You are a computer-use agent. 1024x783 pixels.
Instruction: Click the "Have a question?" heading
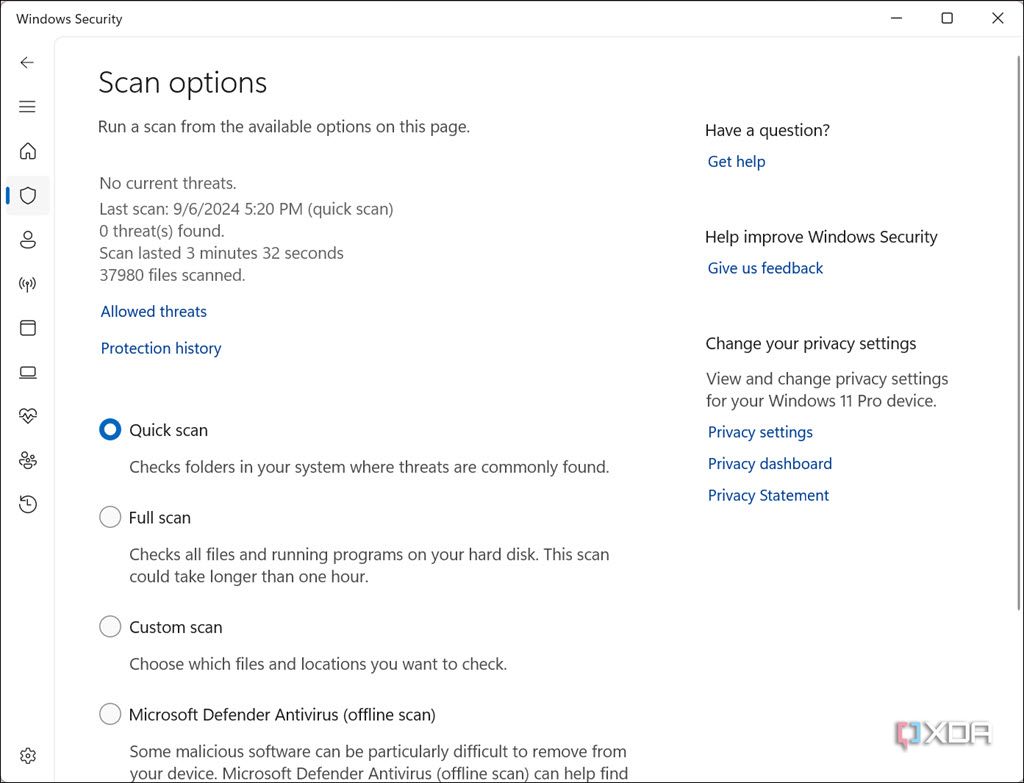(x=767, y=130)
